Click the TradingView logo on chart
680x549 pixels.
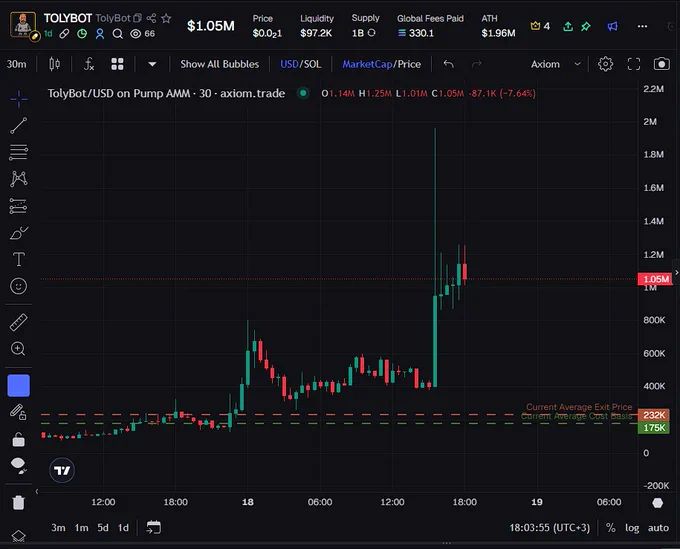click(x=62, y=471)
